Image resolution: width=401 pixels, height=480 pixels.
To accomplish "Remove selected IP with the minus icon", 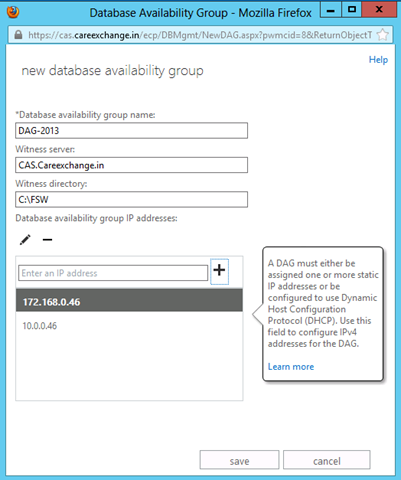I will (47, 240).
